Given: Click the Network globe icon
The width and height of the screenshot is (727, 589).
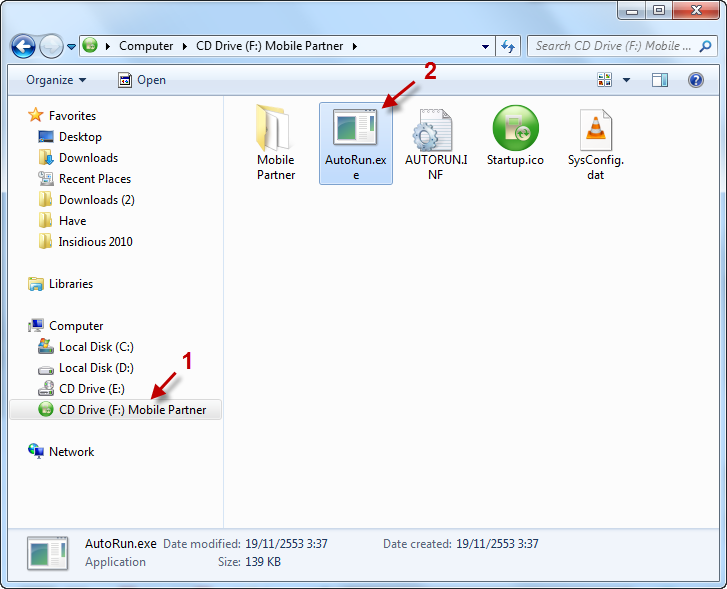Looking at the screenshot, I should pyautogui.click(x=36, y=450).
